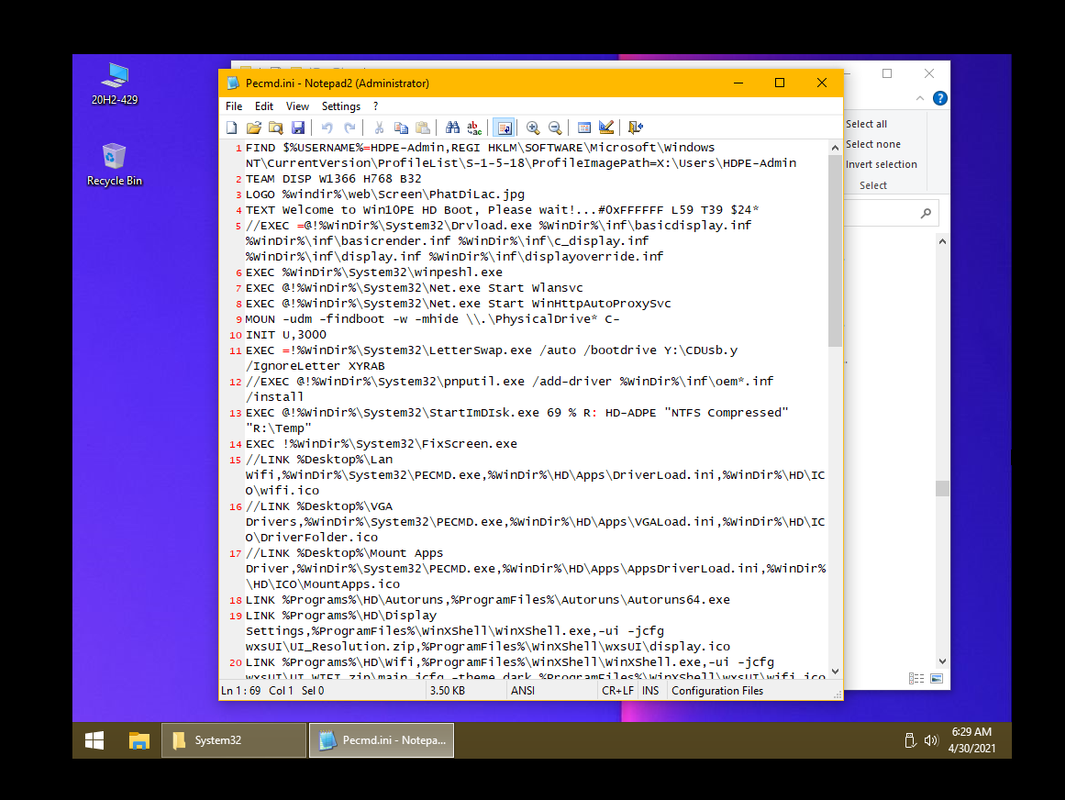1065x800 pixels.
Task: Click the Undo arrow in Notepad2 toolbar
Action: pos(327,128)
